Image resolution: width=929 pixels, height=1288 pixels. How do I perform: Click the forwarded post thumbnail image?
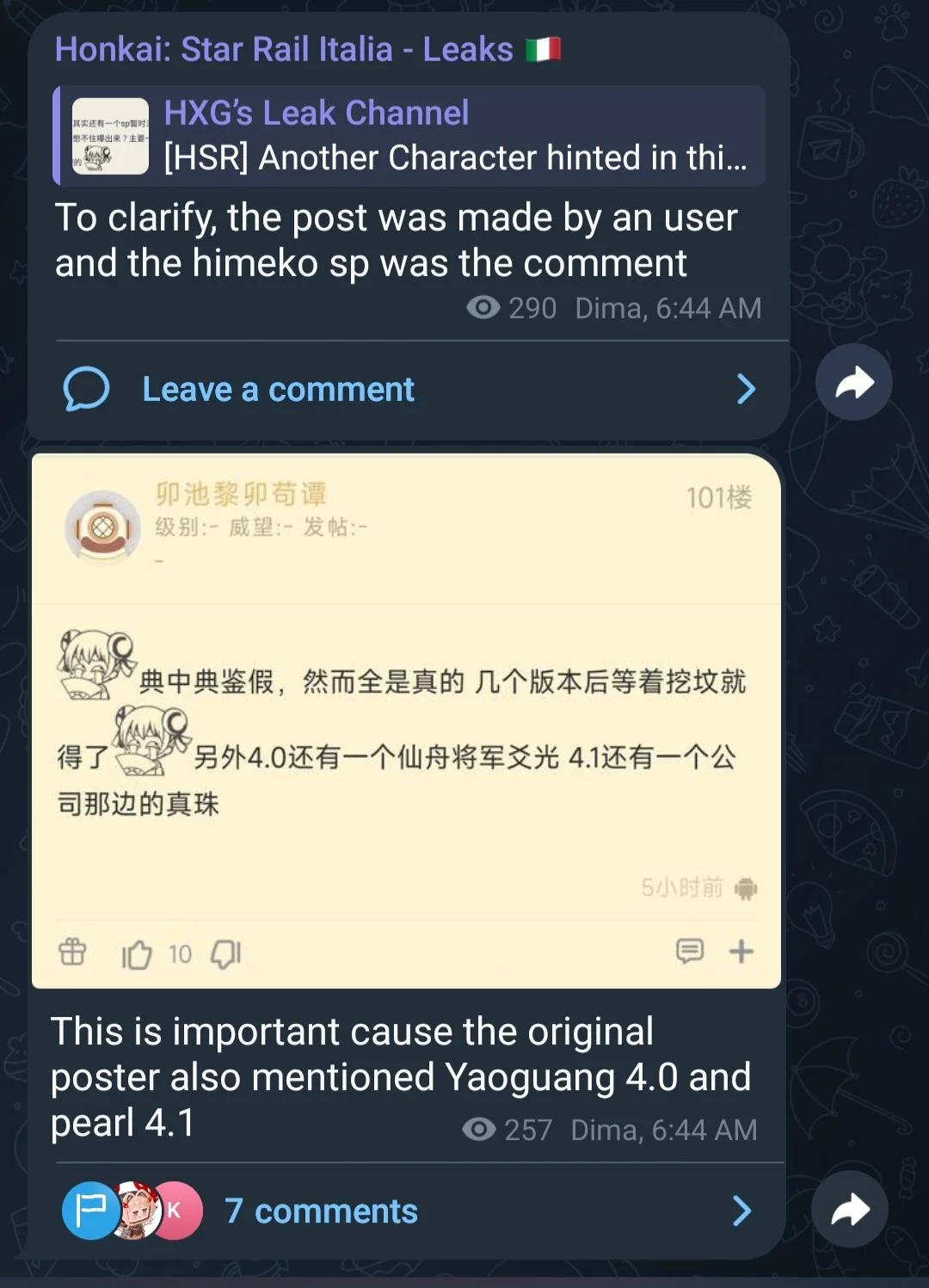tap(110, 136)
